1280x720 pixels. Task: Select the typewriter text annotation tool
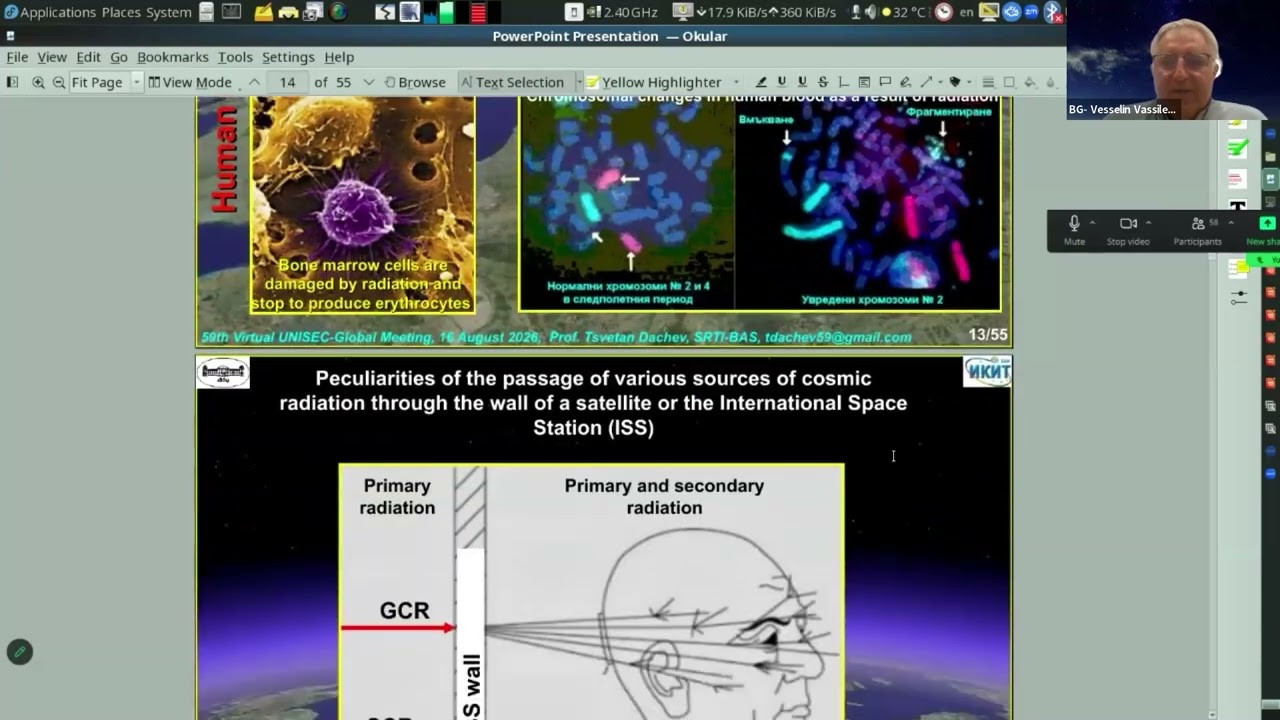tap(843, 82)
